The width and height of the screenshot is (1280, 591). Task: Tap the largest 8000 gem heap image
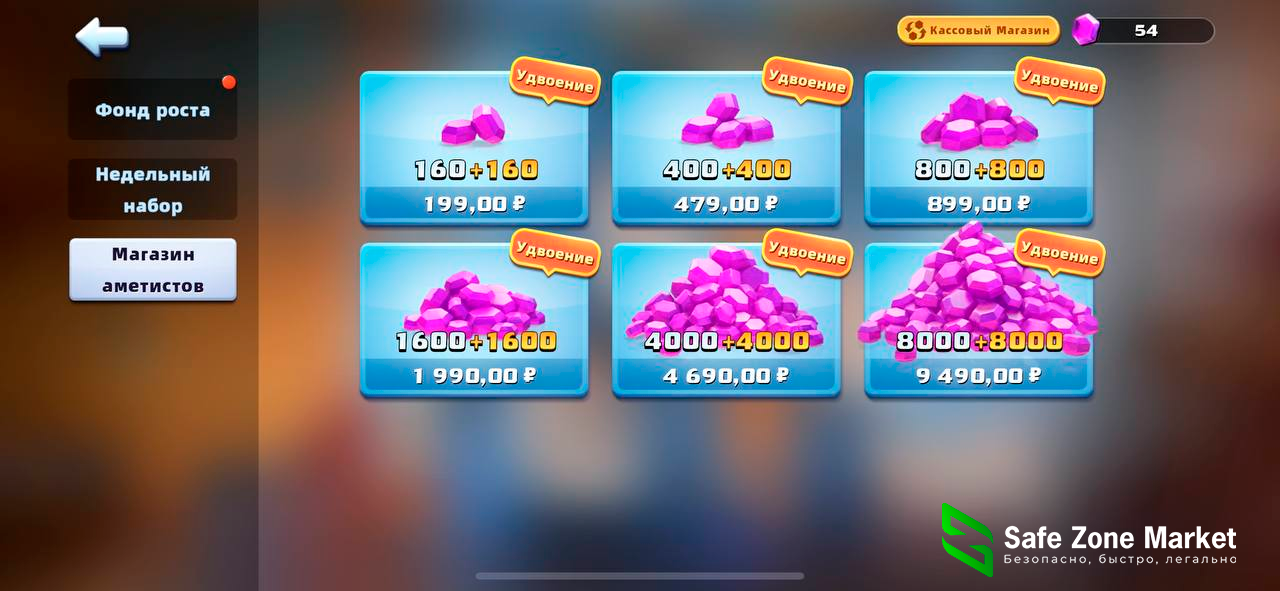click(x=977, y=285)
